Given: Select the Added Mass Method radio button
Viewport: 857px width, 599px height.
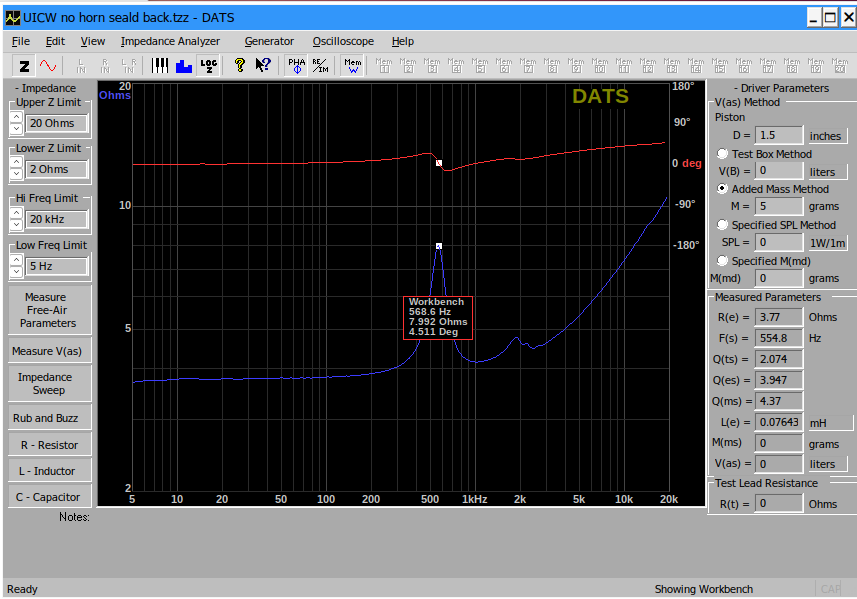Looking at the screenshot, I should (x=723, y=189).
